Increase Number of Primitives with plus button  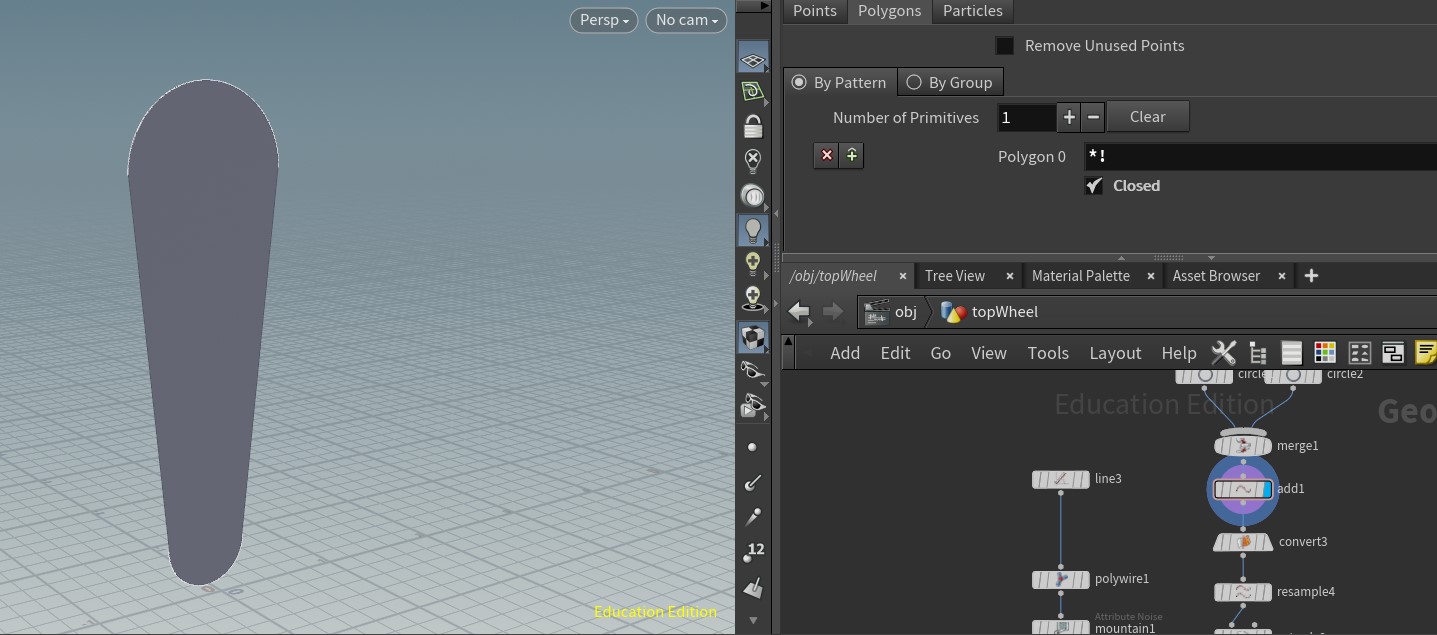point(1069,117)
